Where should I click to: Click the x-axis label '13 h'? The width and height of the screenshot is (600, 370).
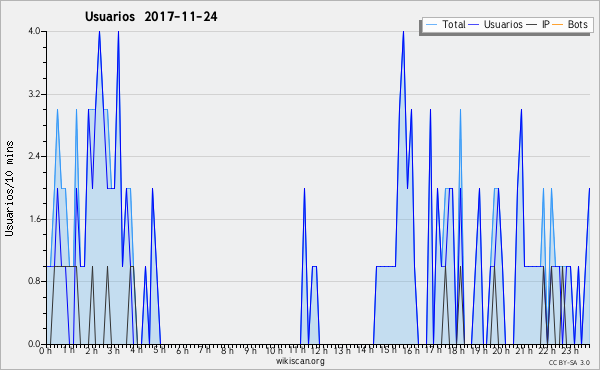[342, 351]
